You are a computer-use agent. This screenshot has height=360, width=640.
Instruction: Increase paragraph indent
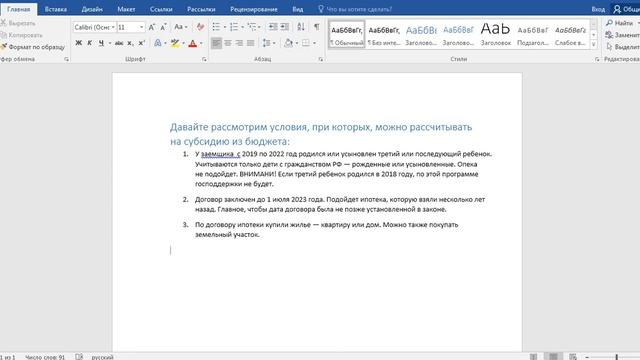click(x=284, y=27)
